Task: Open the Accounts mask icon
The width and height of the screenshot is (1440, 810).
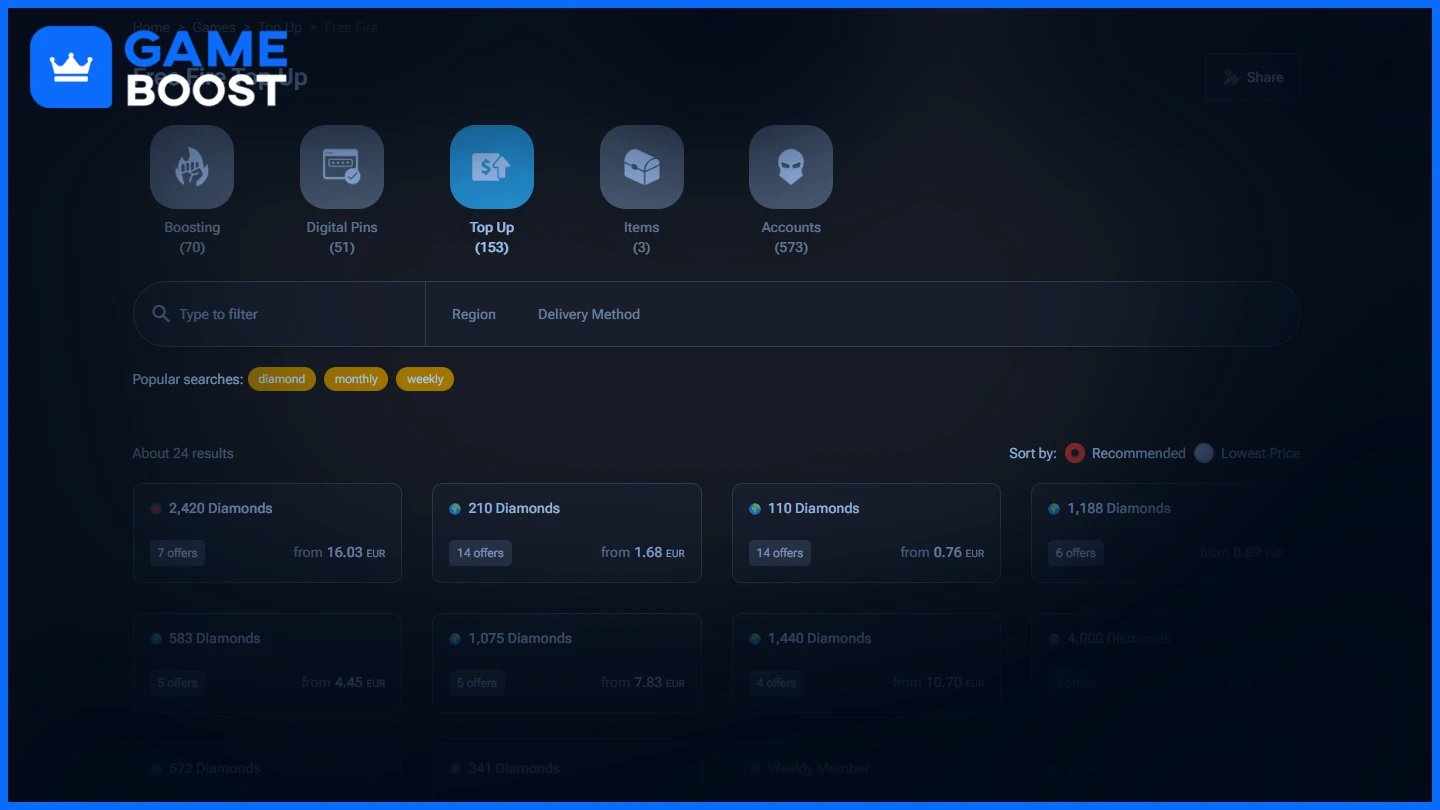Action: [x=791, y=167]
